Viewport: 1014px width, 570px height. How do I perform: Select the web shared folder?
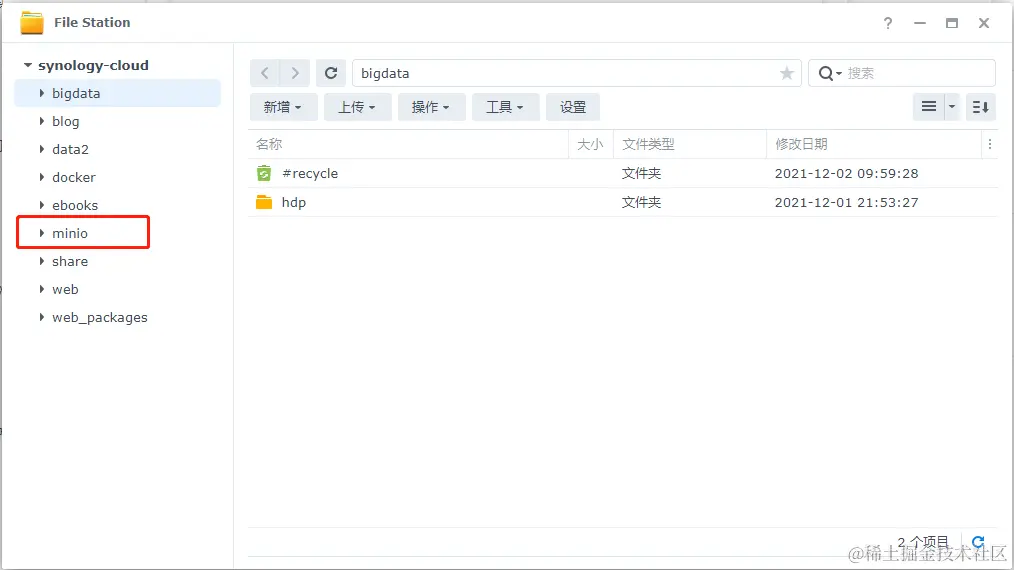(65, 289)
